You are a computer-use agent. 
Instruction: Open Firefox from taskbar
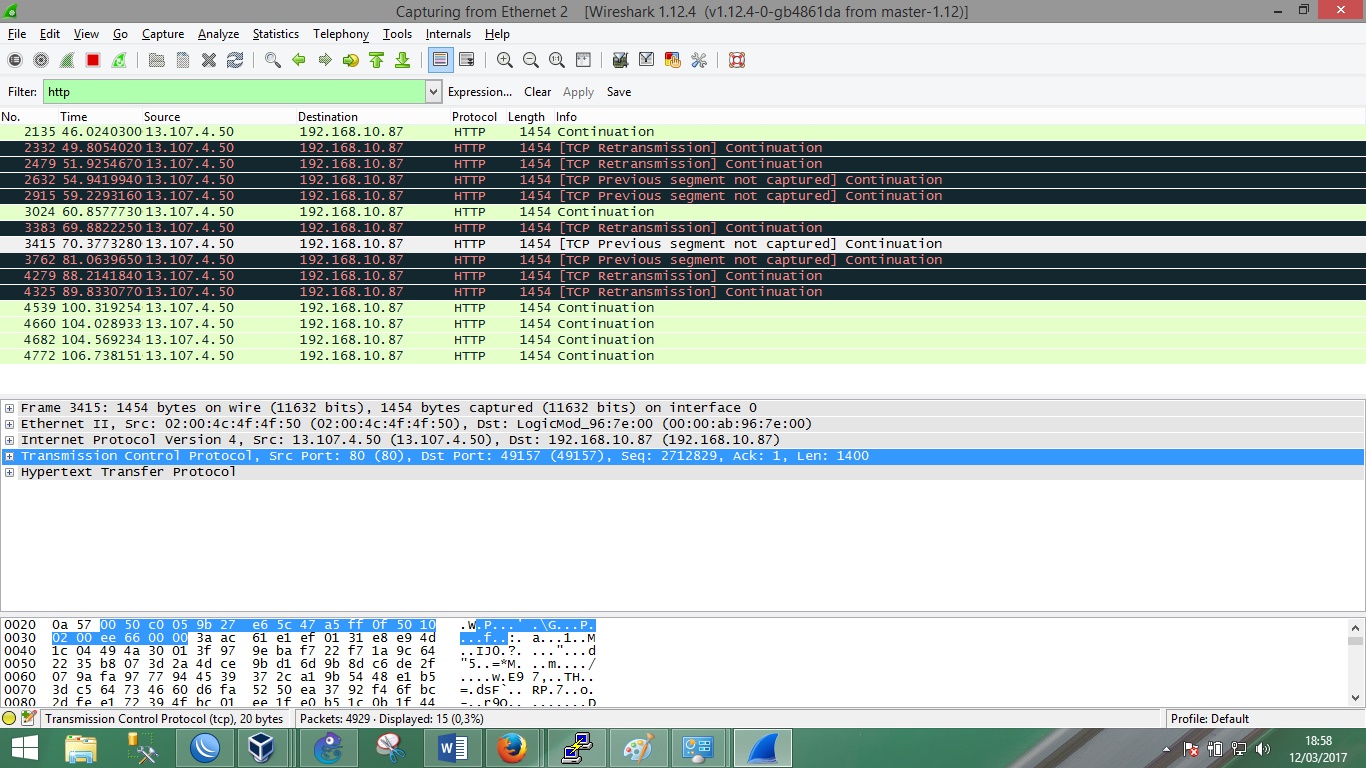coord(512,748)
